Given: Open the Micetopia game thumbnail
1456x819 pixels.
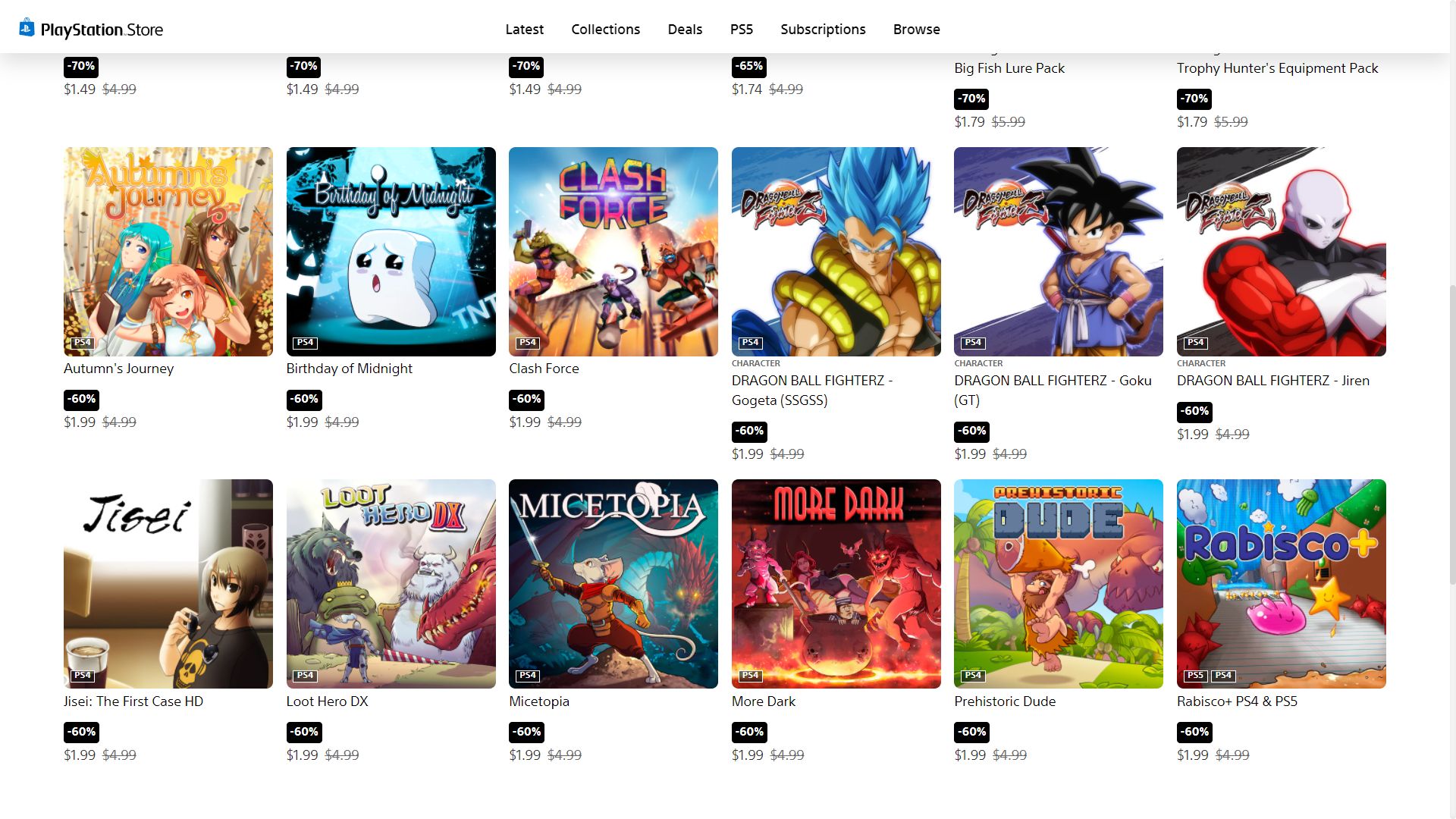Looking at the screenshot, I should point(613,584).
